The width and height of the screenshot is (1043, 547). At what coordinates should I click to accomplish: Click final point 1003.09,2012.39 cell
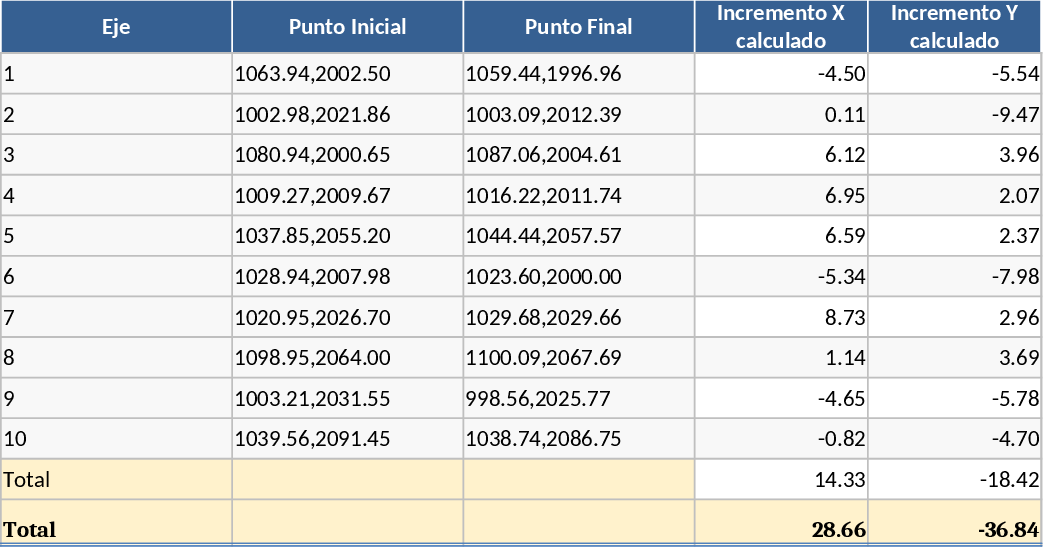(578, 115)
